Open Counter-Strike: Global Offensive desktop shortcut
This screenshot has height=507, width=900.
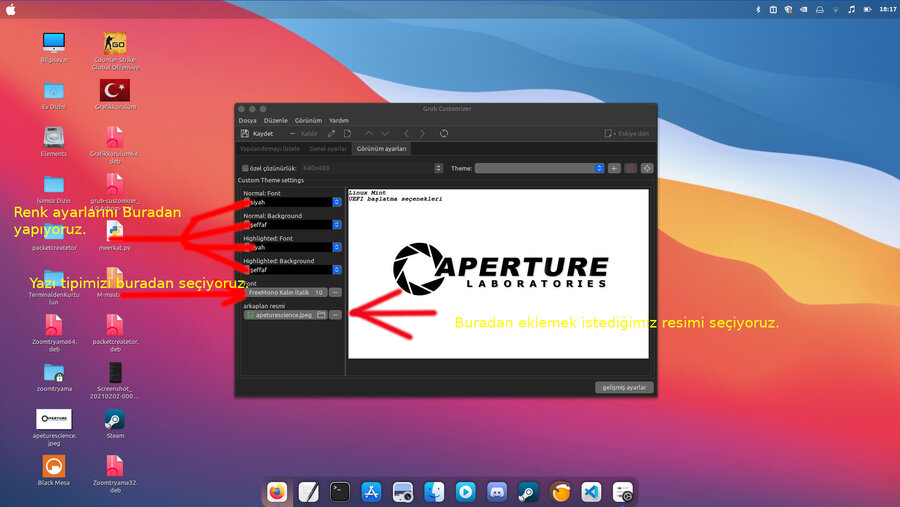click(x=115, y=51)
